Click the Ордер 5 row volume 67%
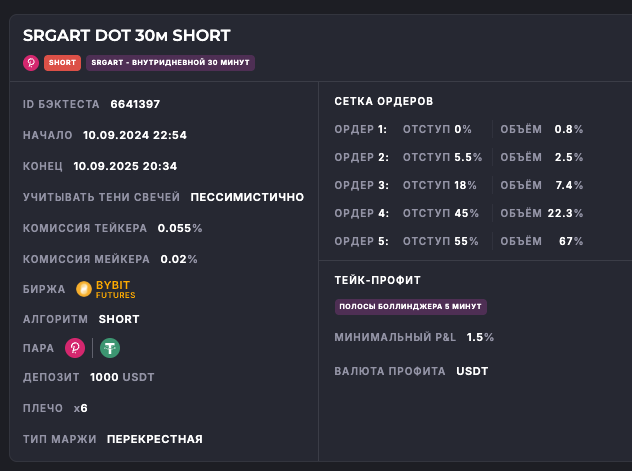The image size is (632, 471). pos(571,241)
